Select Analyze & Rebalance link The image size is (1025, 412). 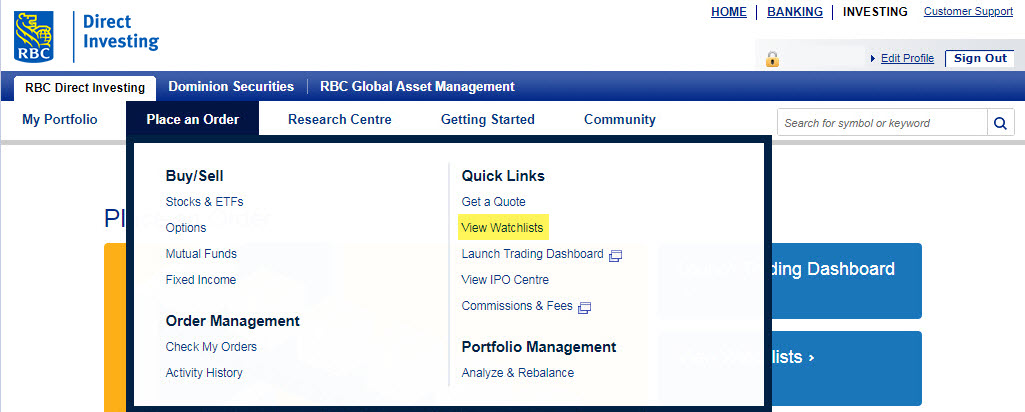pyautogui.click(x=517, y=373)
